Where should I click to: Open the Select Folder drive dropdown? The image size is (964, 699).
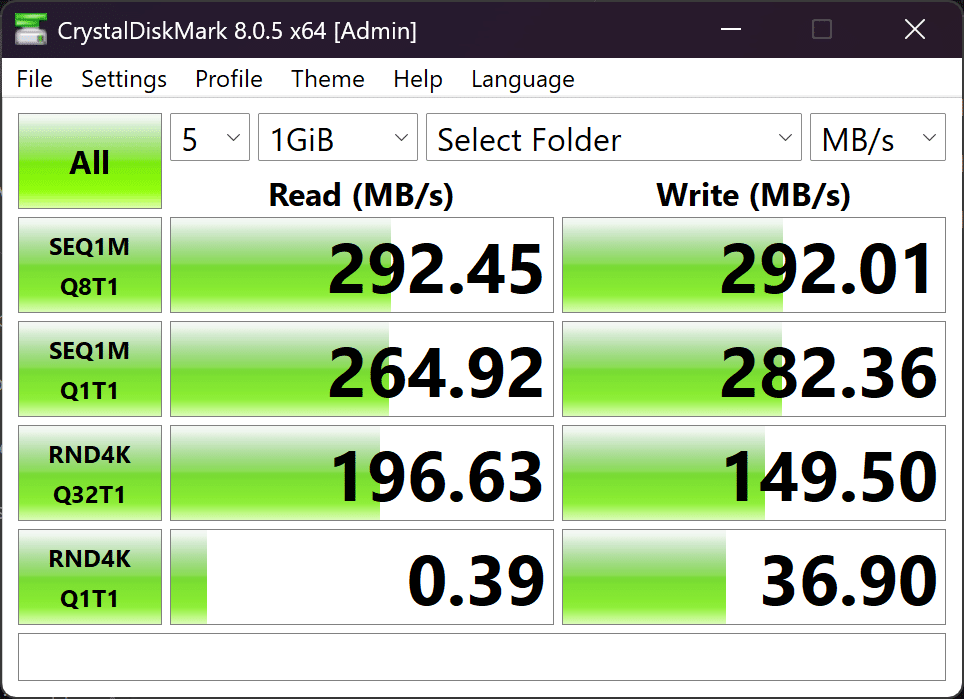(613, 138)
